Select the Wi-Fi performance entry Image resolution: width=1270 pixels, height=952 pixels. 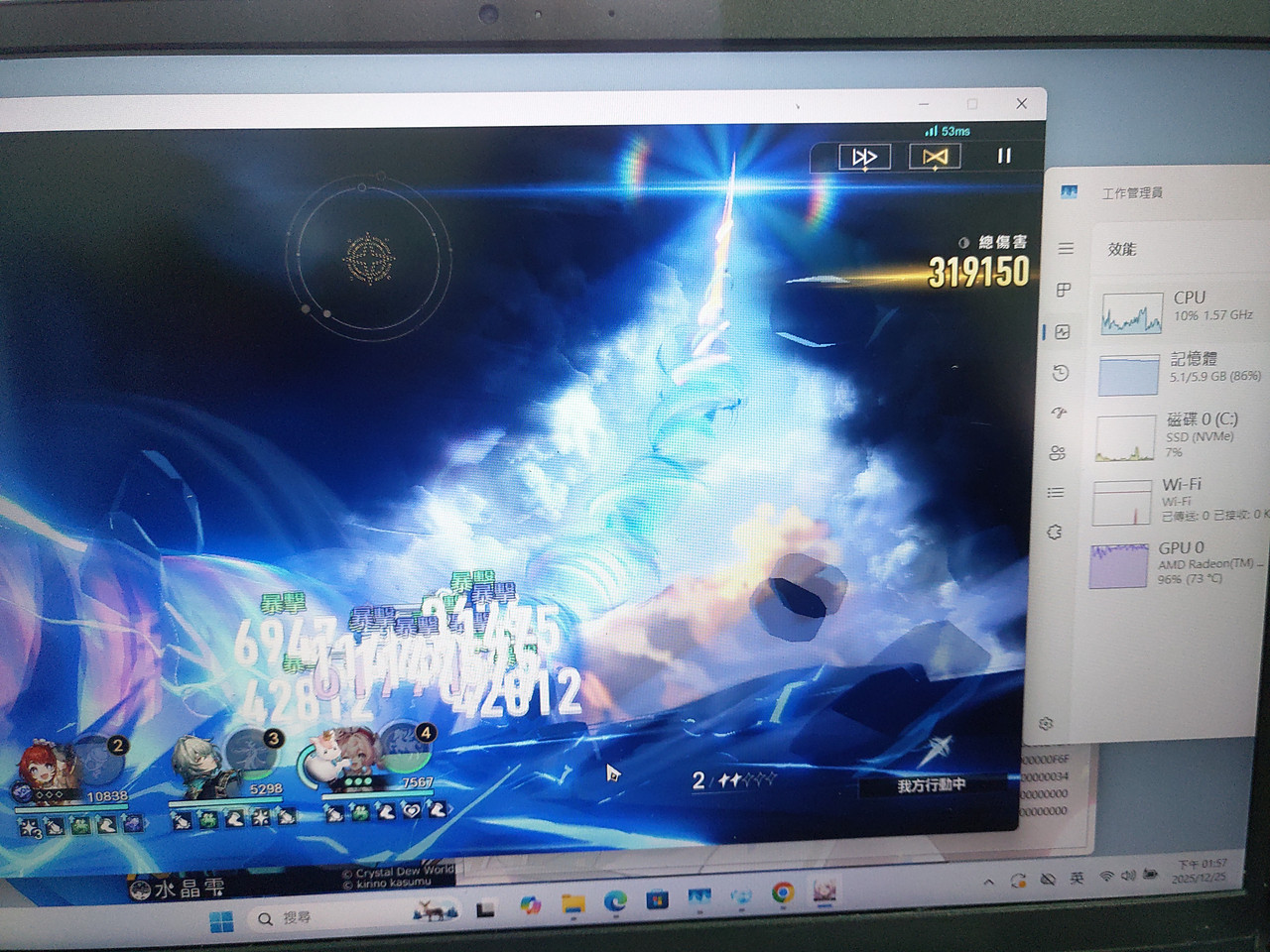click(1178, 501)
